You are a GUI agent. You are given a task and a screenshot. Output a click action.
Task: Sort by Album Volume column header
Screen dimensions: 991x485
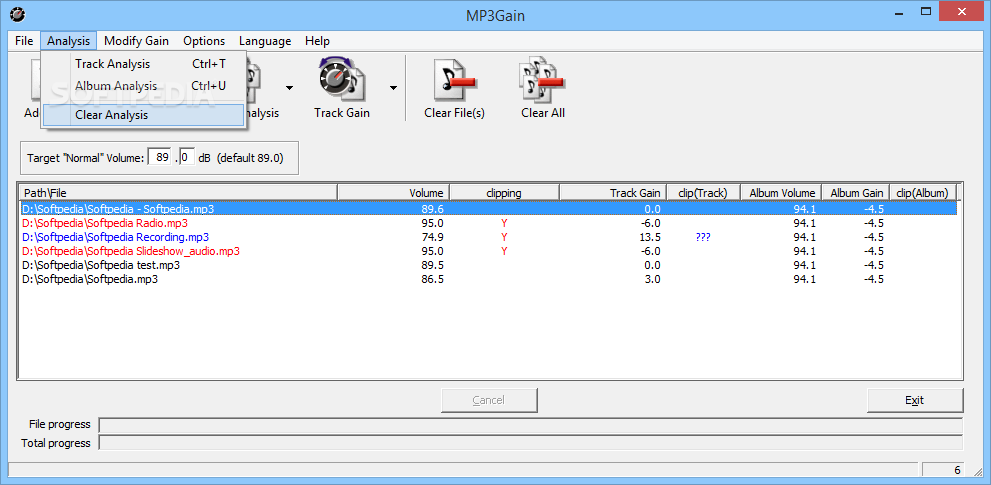tap(782, 193)
